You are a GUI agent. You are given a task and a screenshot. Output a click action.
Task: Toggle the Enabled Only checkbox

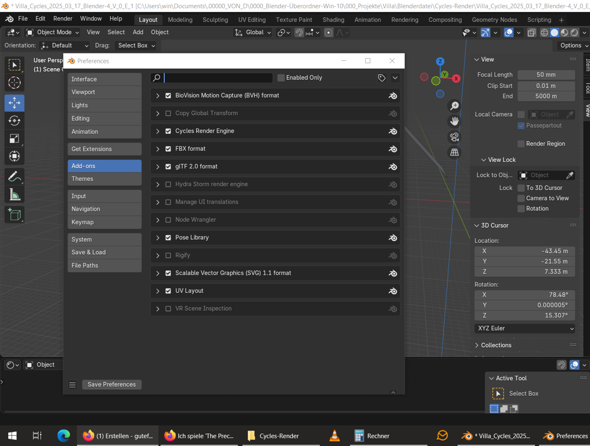point(281,78)
